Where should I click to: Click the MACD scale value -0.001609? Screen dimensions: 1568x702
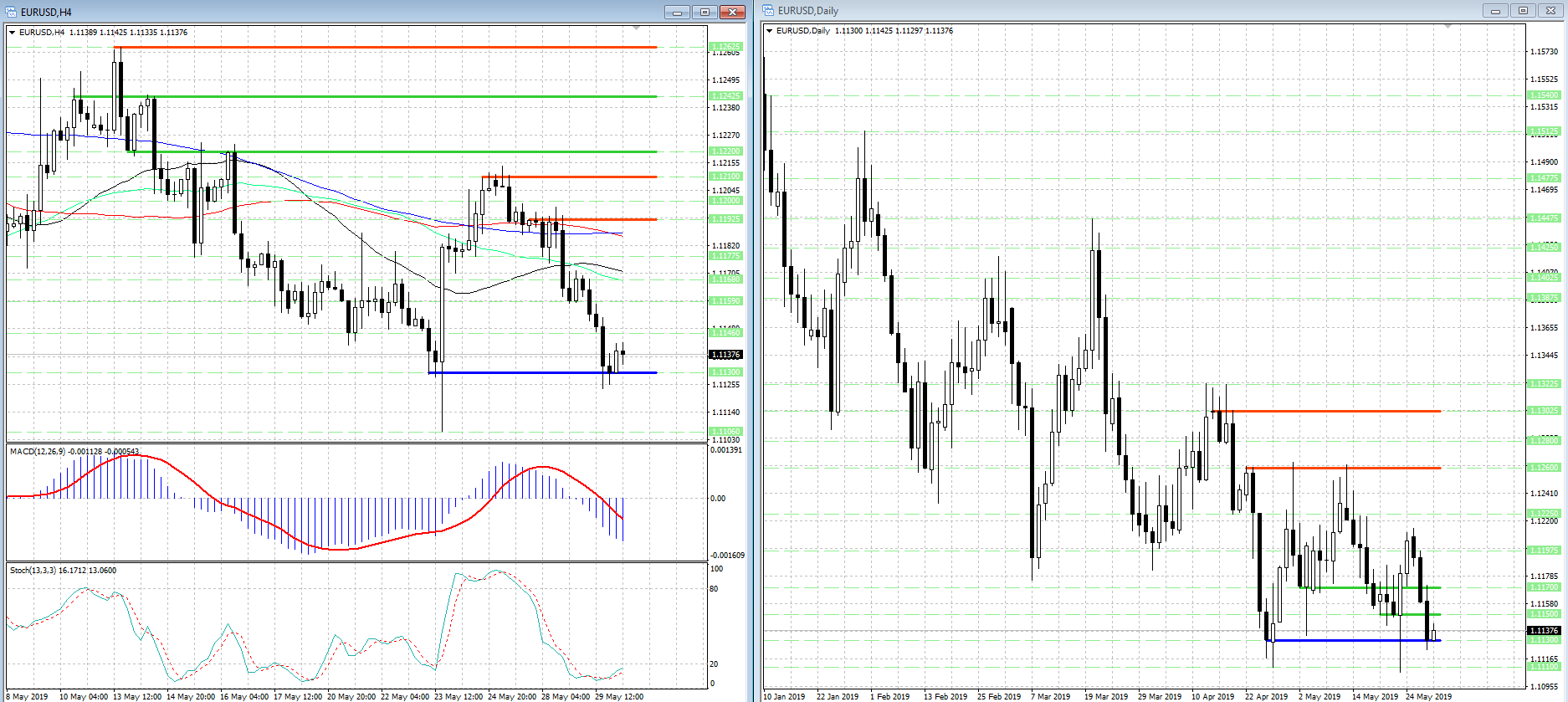point(727,556)
